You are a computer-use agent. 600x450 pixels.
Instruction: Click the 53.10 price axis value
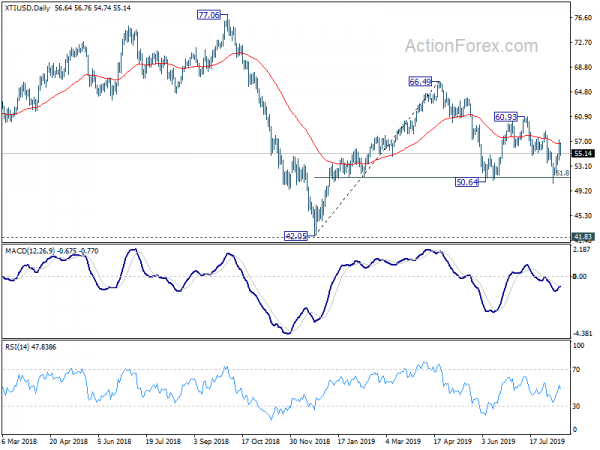[583, 166]
